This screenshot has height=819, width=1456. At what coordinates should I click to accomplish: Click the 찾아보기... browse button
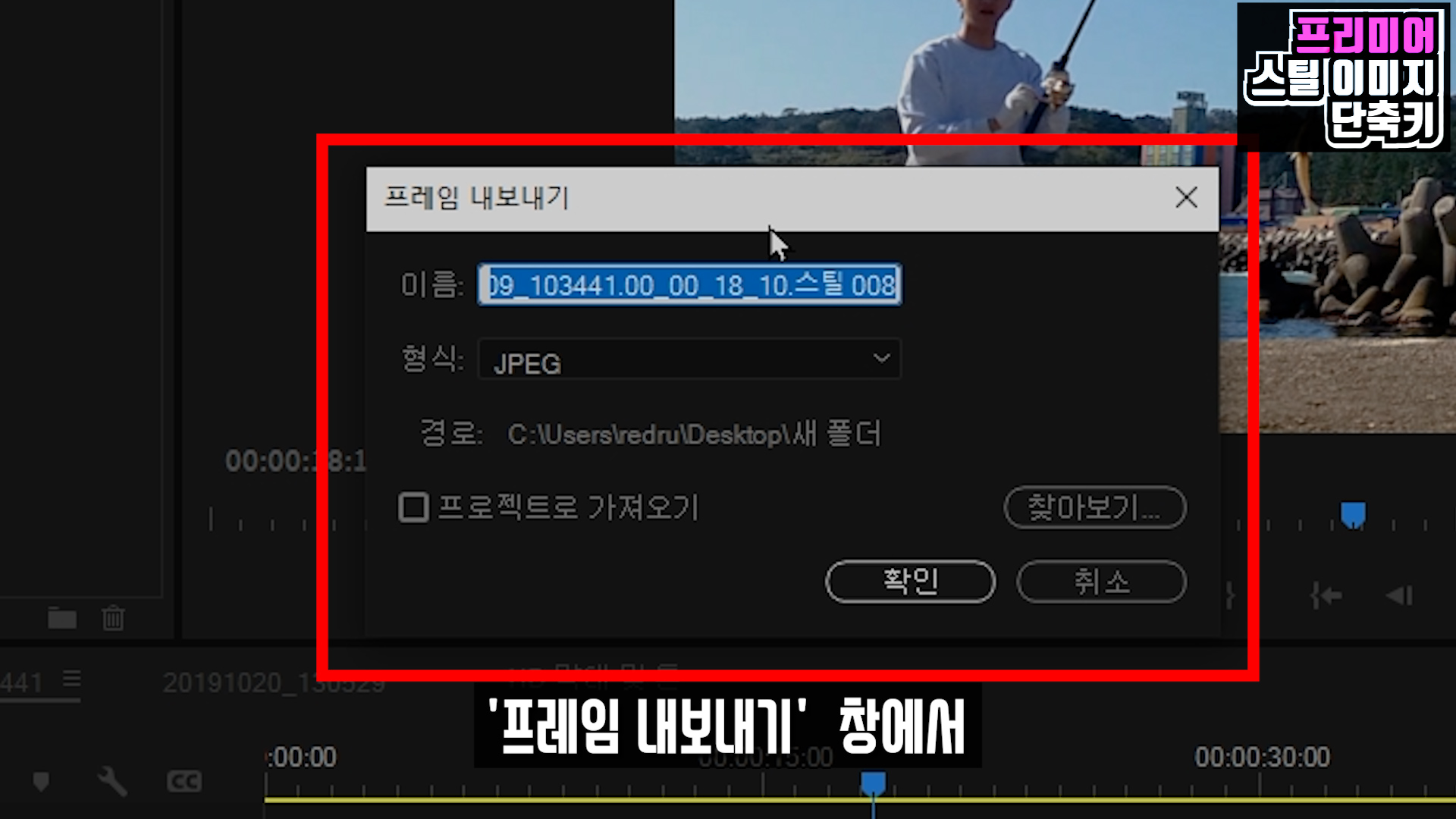pyautogui.click(x=1094, y=507)
